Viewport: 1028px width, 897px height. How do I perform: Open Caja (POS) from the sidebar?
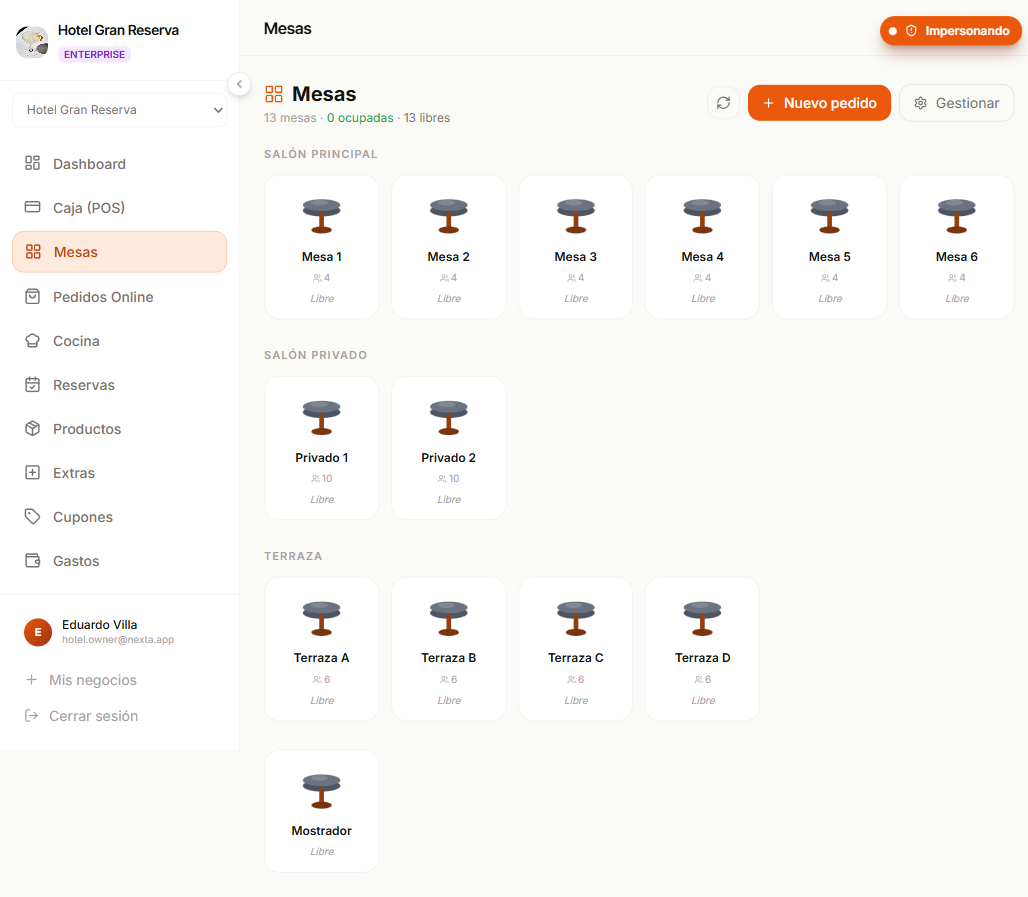point(119,208)
